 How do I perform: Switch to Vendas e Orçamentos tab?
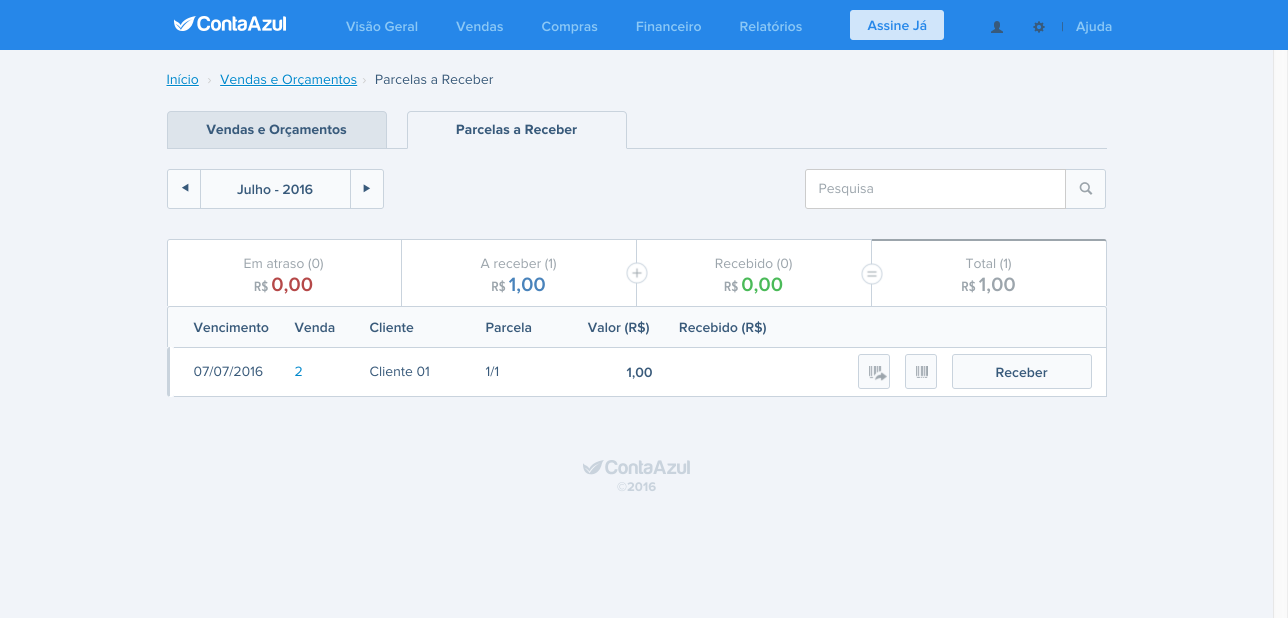pos(276,130)
